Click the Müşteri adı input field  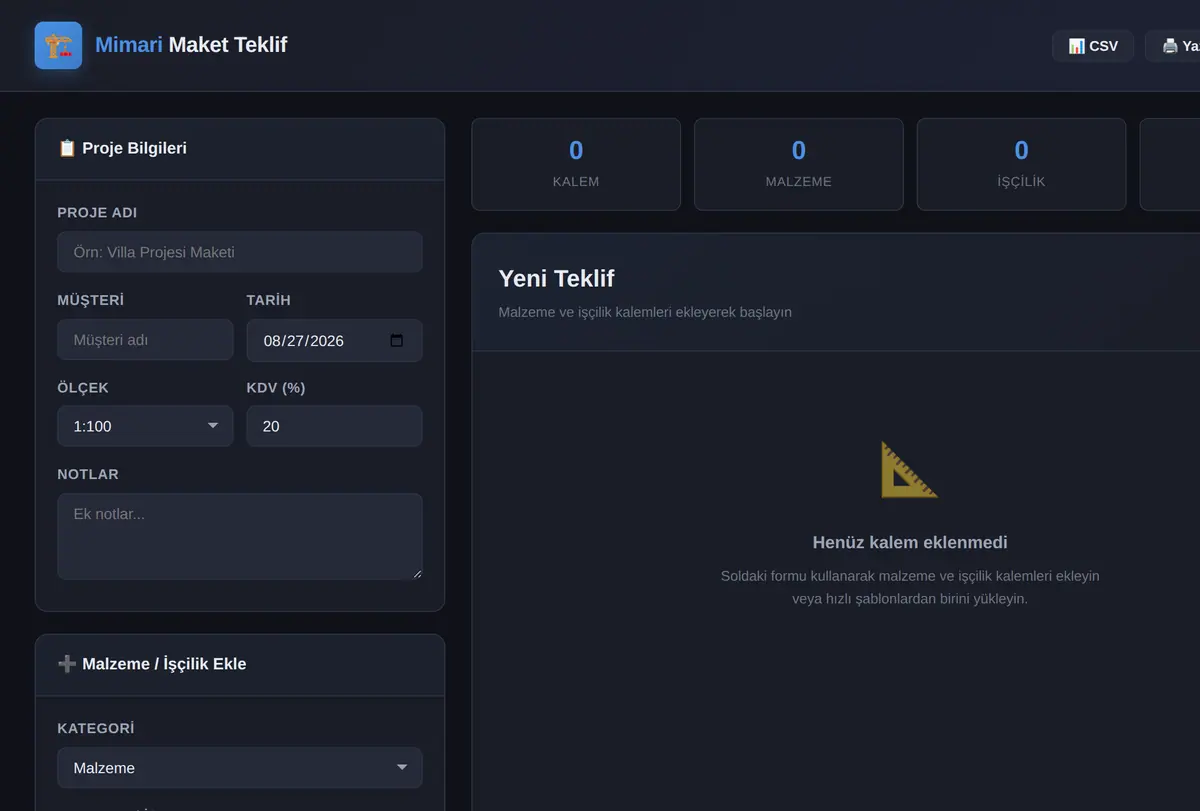145,340
